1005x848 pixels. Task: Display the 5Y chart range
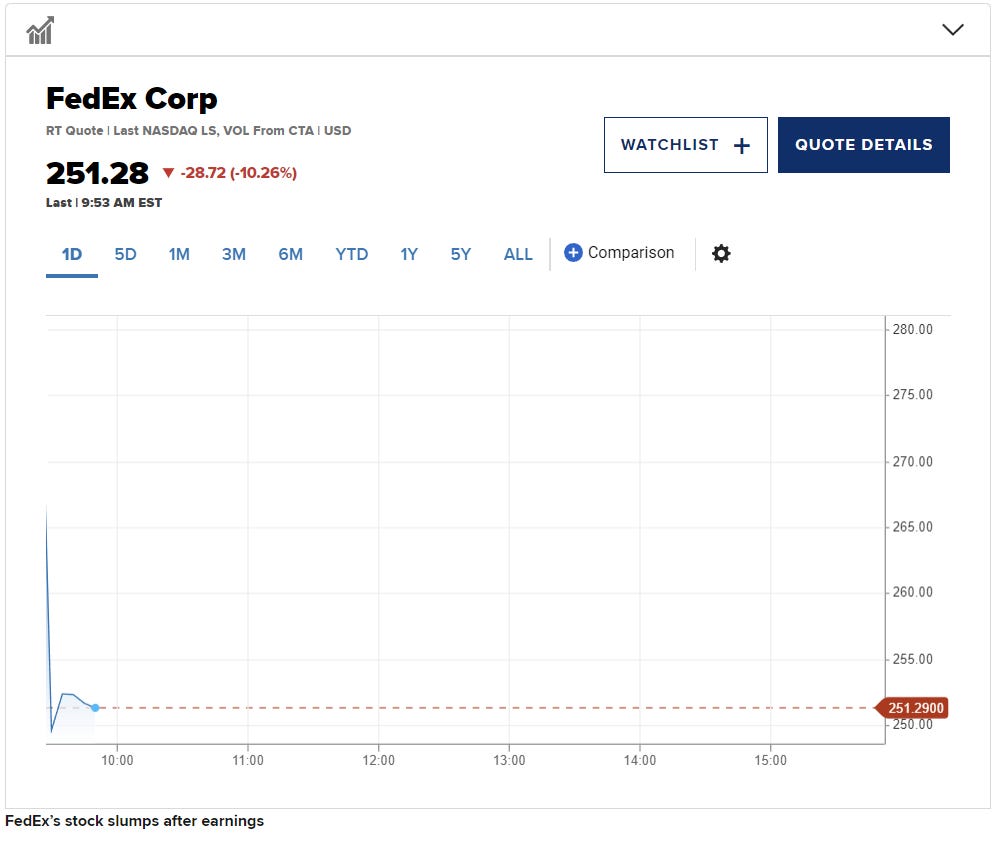[x=460, y=254]
